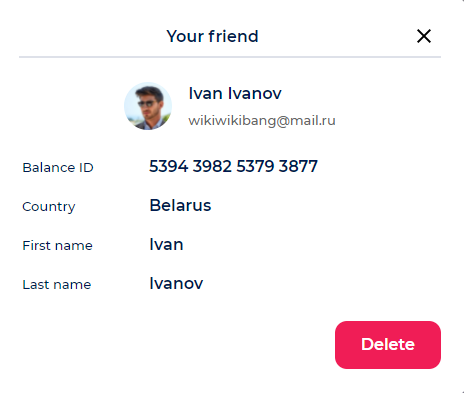The width and height of the screenshot is (464, 393).
Task: Click the header divider line under the title
Action: [230, 57]
